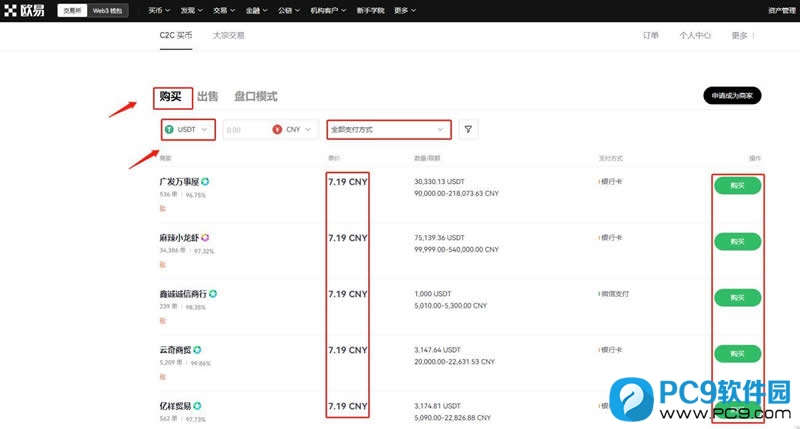Switch to 购买 tab
Image resolution: width=800 pixels, height=429 pixels.
coord(170,96)
